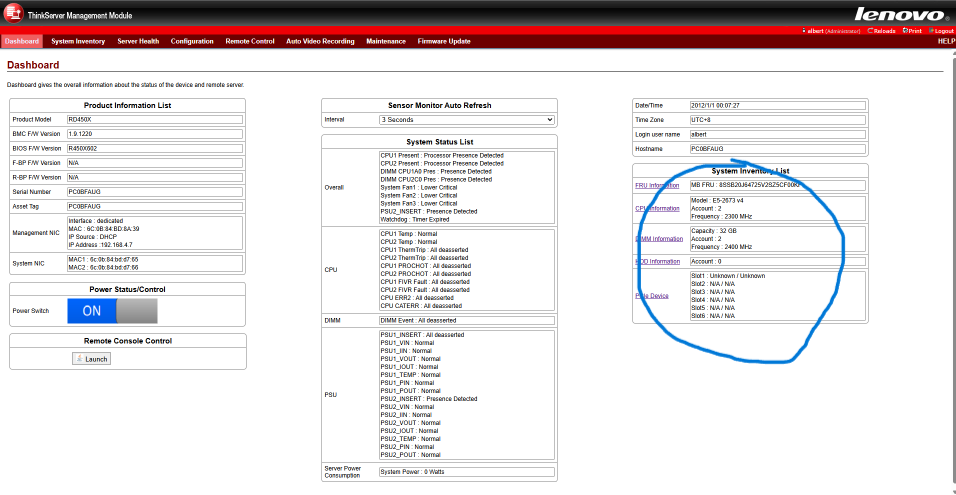Click the BMC F/W Version field
This screenshot has height=495, width=956.
coord(155,134)
